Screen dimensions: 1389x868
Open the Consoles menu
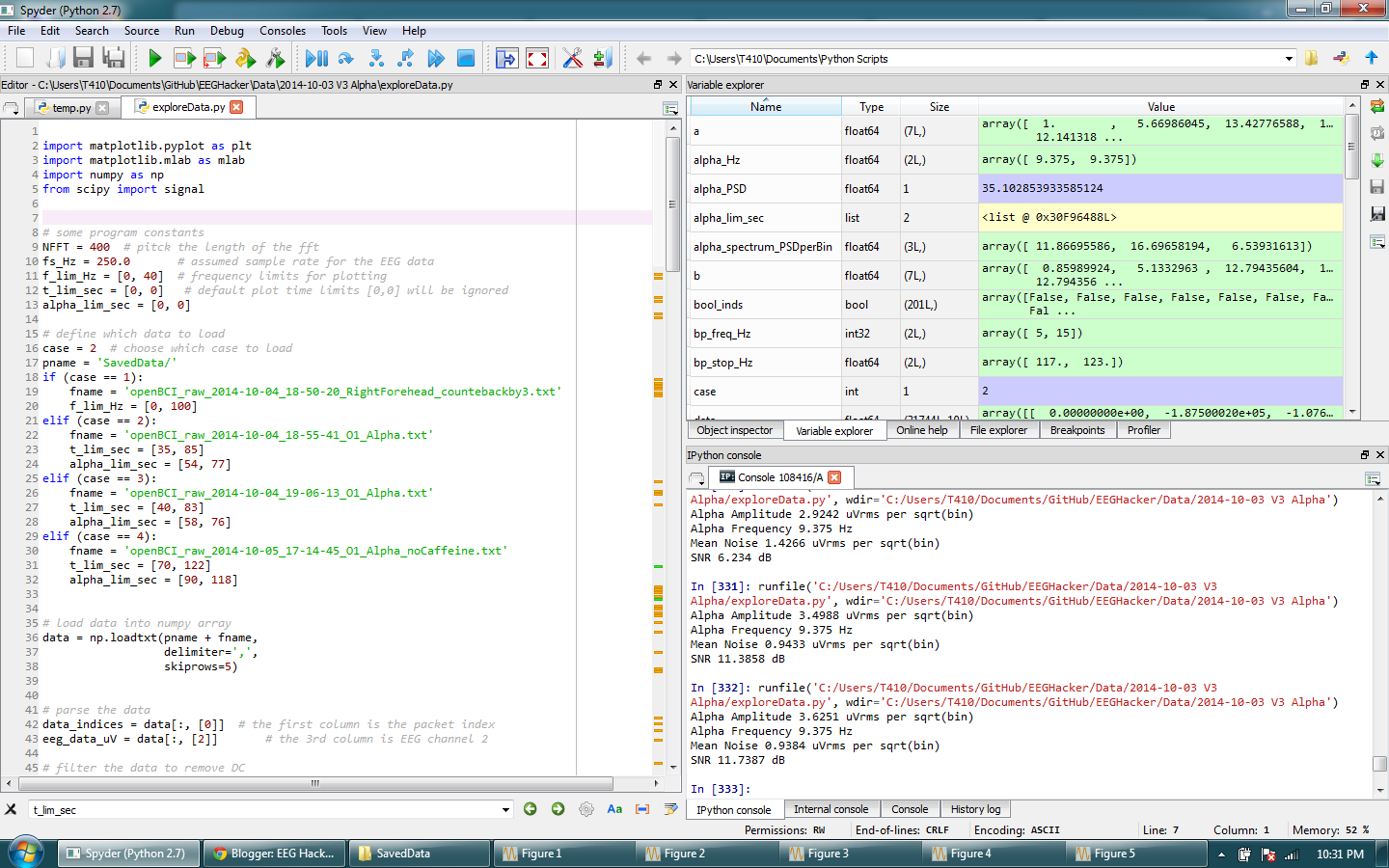[x=283, y=31]
